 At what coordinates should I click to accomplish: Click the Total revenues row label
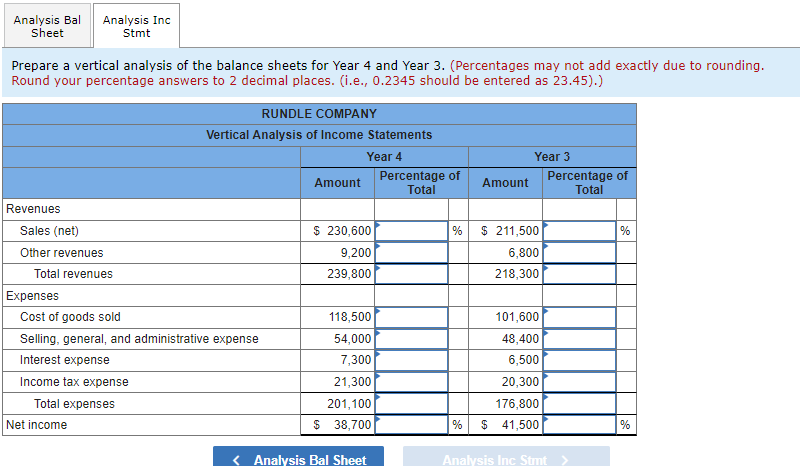pyautogui.click(x=73, y=274)
